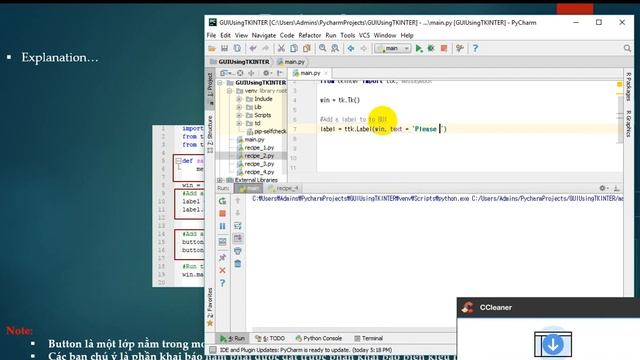Click the navigate Forward arrow icon
Screen dimensions: 640x360
point(363,49)
